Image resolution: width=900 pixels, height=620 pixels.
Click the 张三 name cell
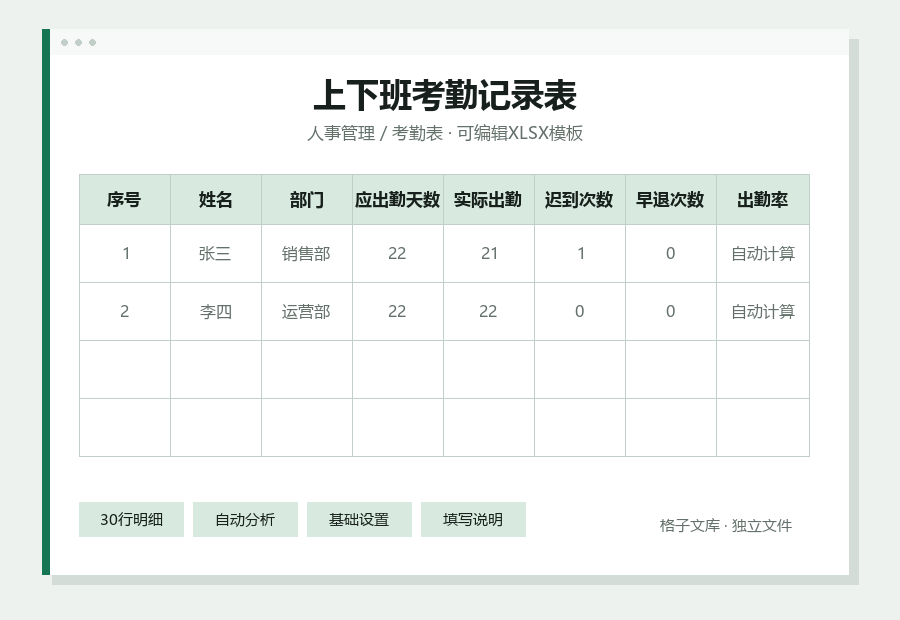click(216, 253)
